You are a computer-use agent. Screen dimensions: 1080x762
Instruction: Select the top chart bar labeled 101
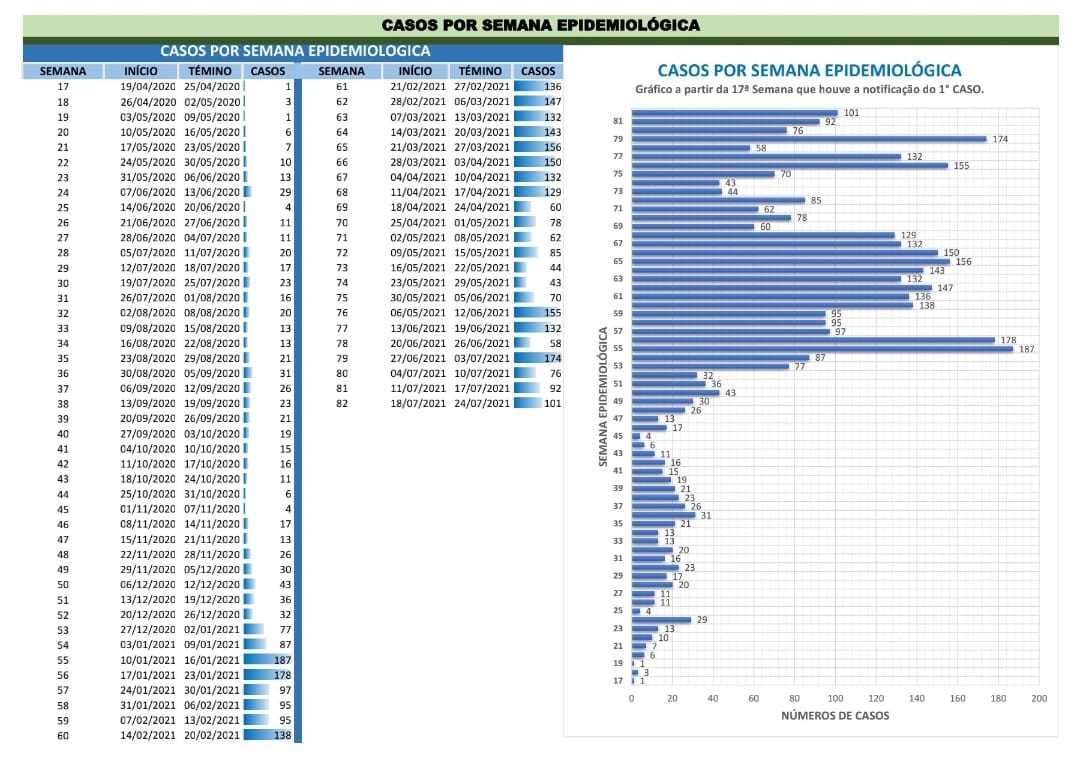[x=735, y=113]
